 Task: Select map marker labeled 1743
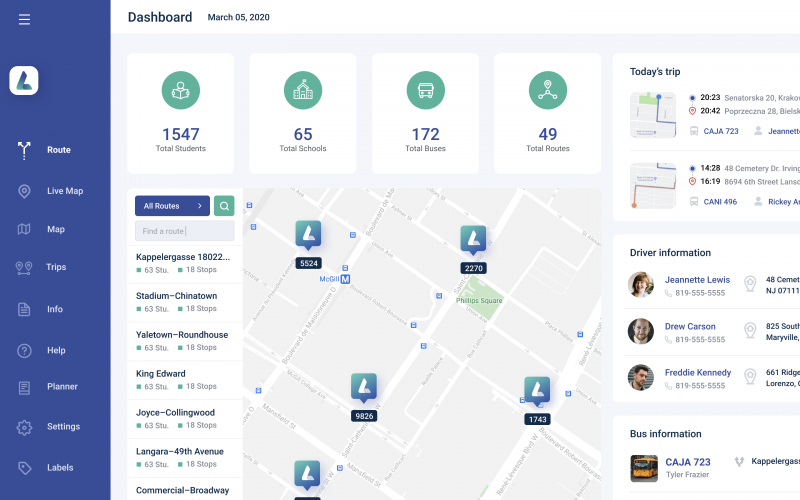537,401
